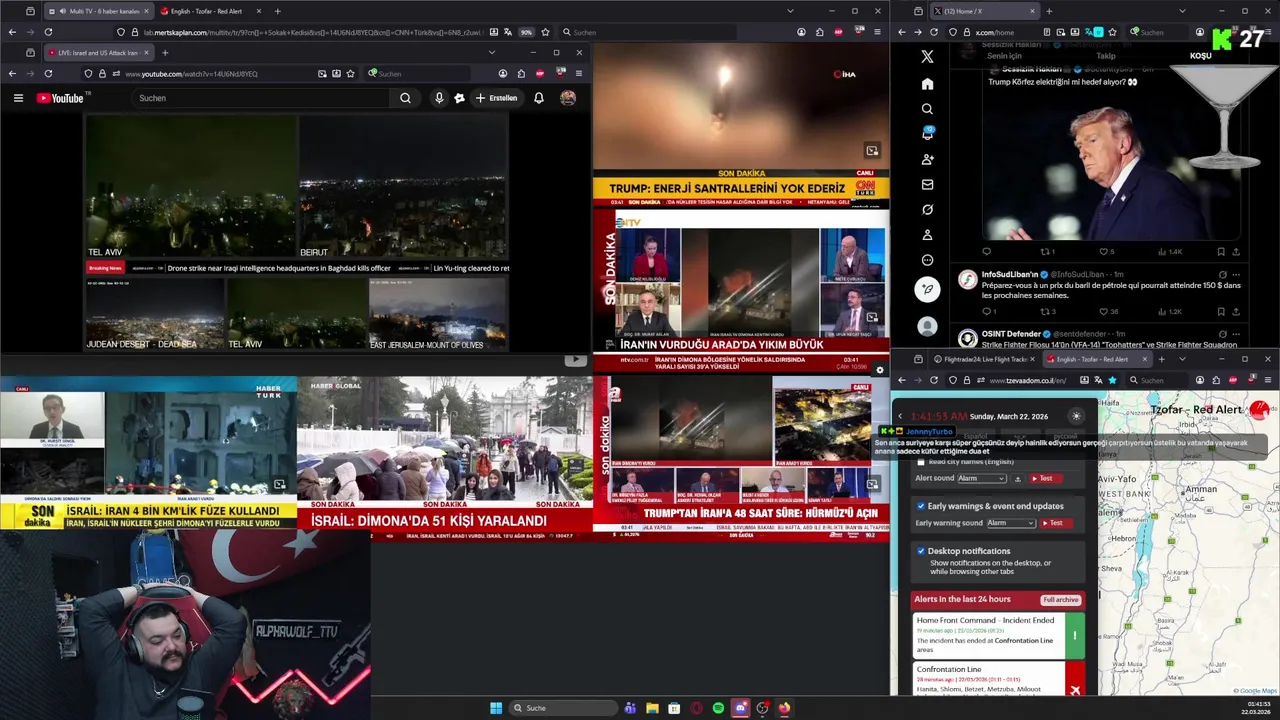The image size is (1280, 720).
Task: Open the Tzofar browser application menu
Action: 1268,380
